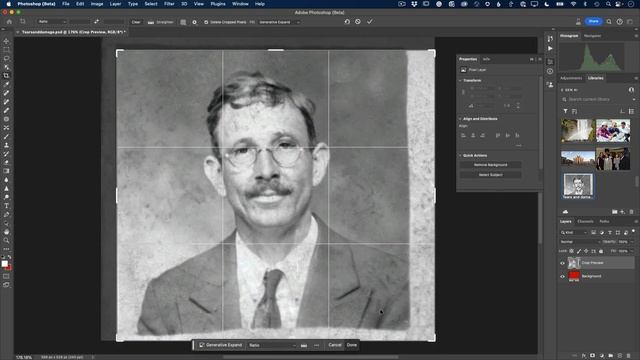Open the Normal blend mode dropdown
The height and width of the screenshot is (360, 640).
click(579, 242)
